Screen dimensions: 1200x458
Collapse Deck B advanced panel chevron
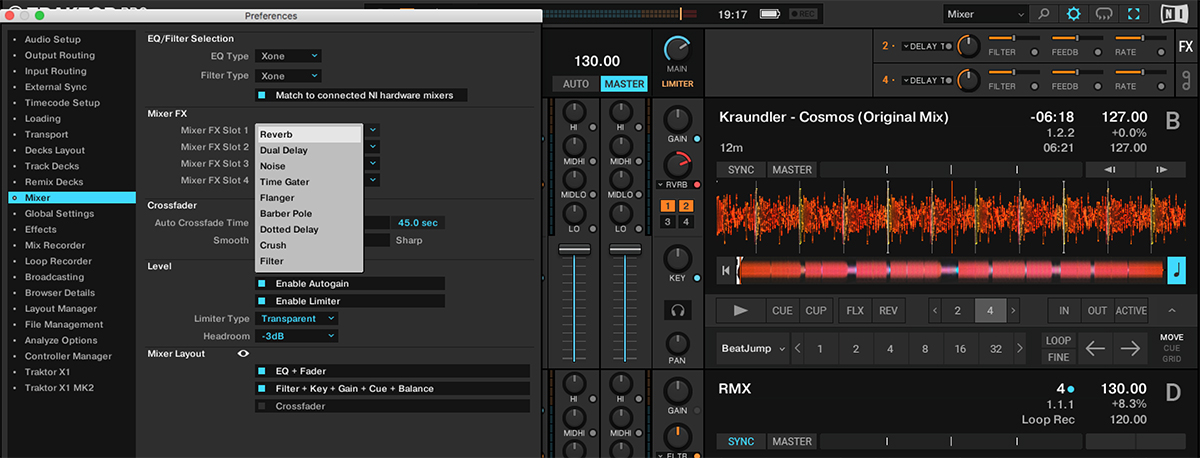(x=1172, y=310)
